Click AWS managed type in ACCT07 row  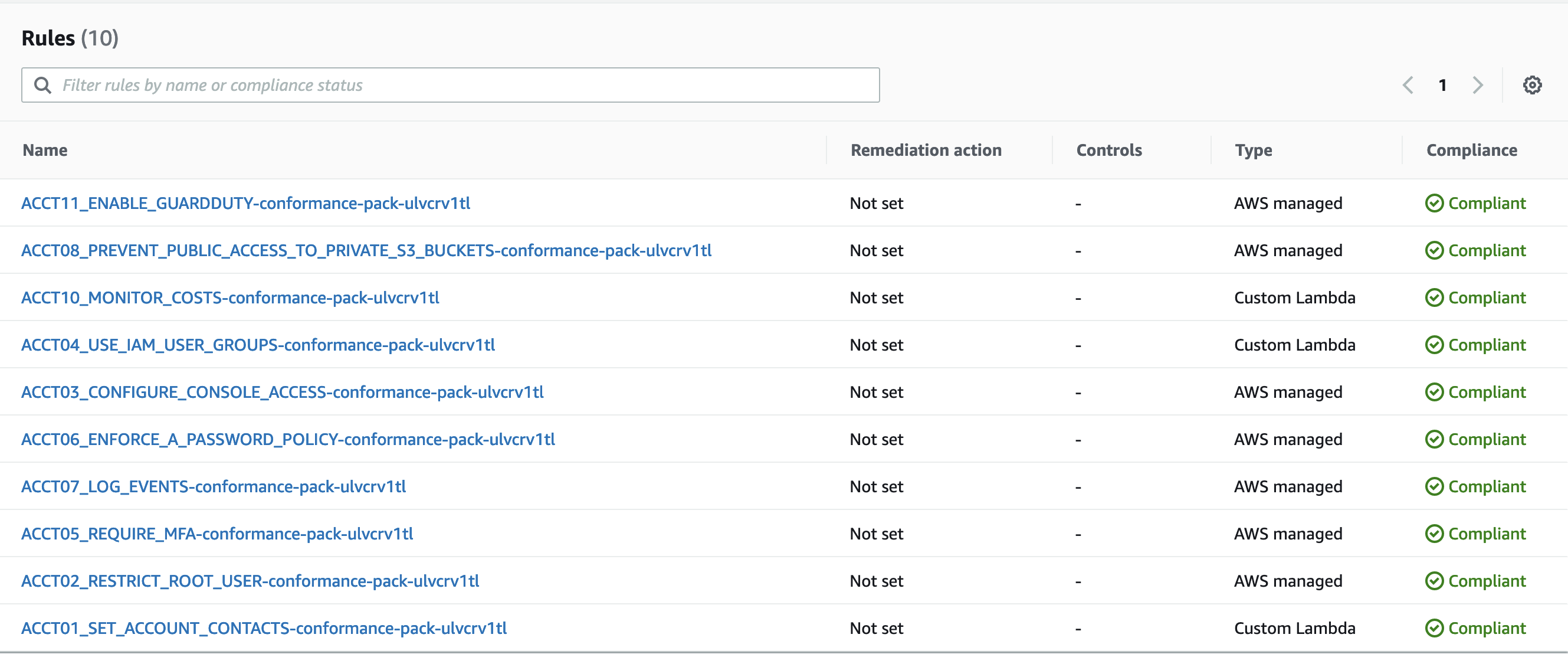click(1288, 486)
